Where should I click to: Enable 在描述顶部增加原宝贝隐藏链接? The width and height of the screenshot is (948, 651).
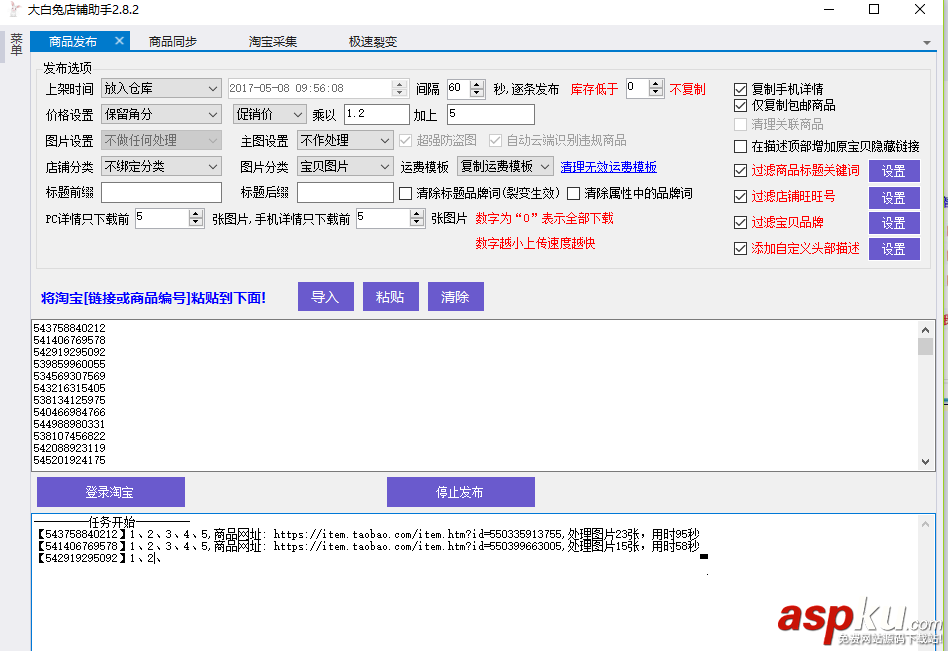[x=739, y=146]
